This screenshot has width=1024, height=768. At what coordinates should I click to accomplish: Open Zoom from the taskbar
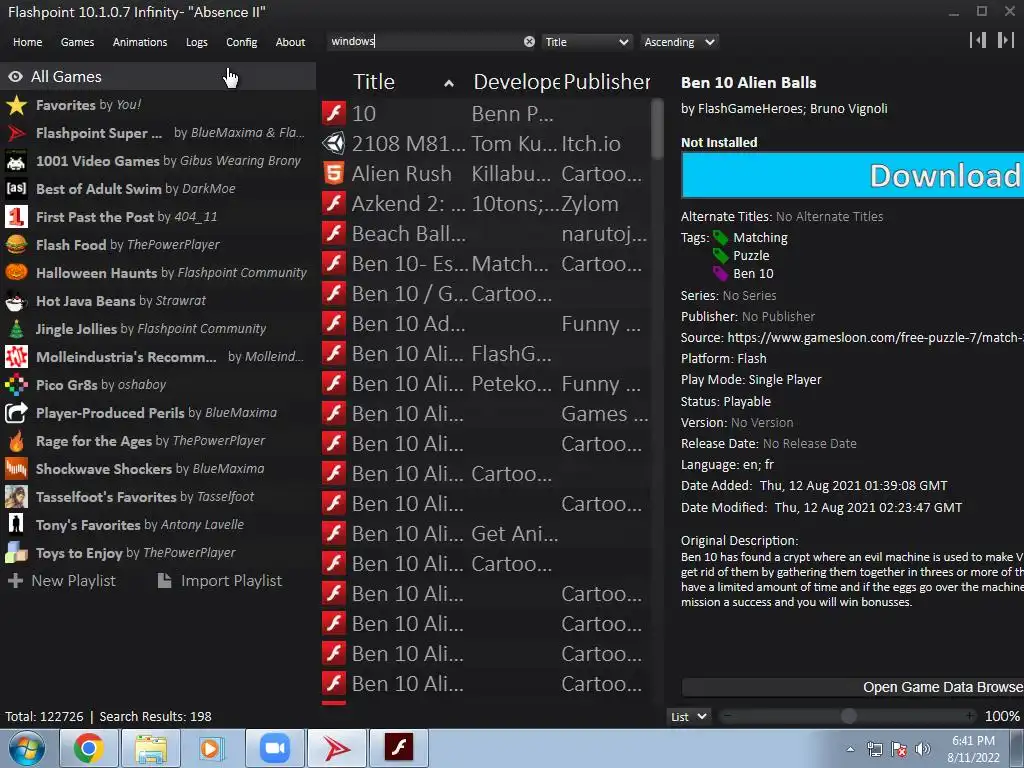click(275, 748)
